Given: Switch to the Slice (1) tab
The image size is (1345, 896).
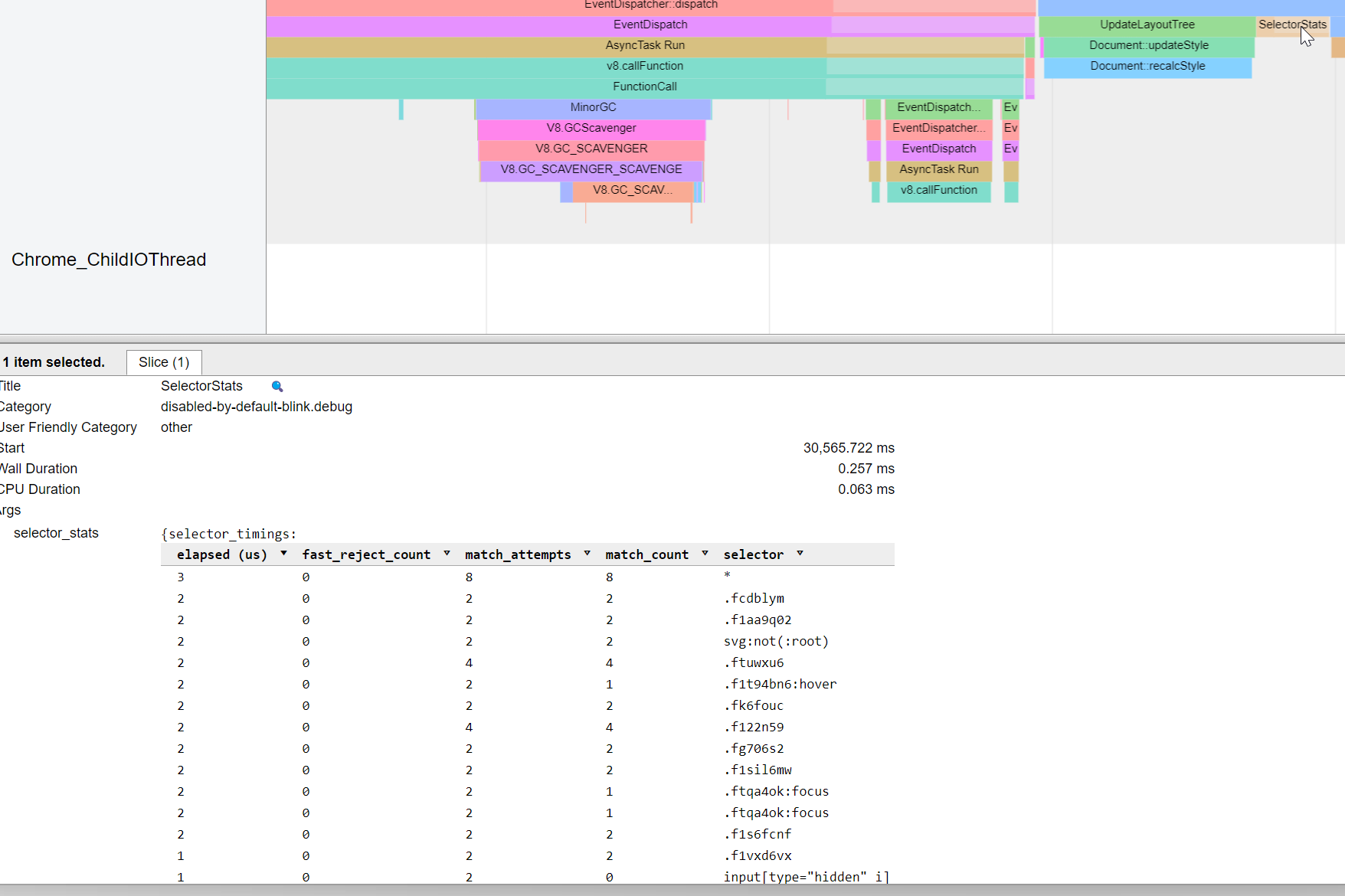Looking at the screenshot, I should pyautogui.click(x=163, y=361).
